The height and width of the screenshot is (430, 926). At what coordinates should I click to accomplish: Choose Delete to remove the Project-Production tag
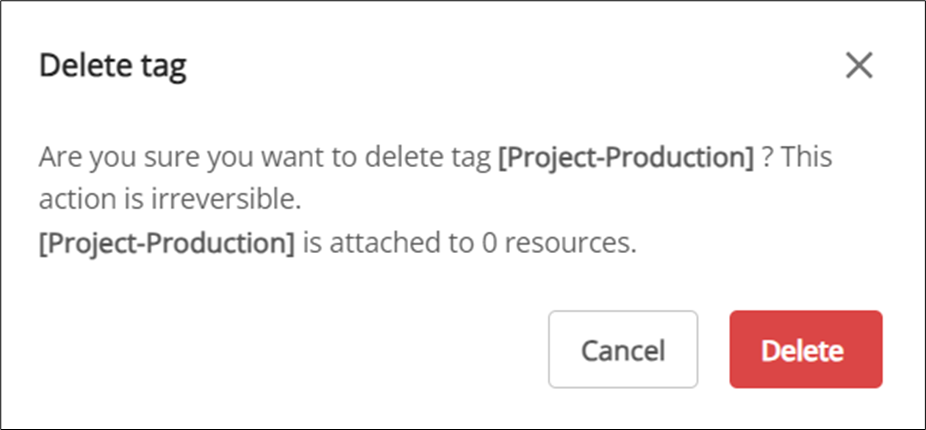coord(805,350)
